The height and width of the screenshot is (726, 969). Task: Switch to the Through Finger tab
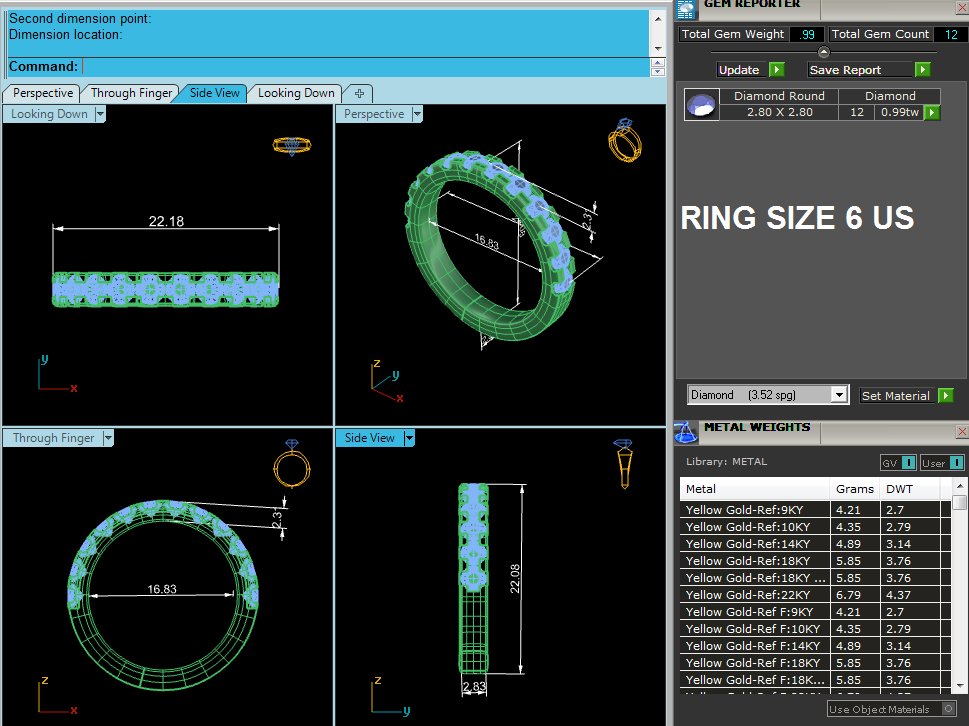(131, 93)
